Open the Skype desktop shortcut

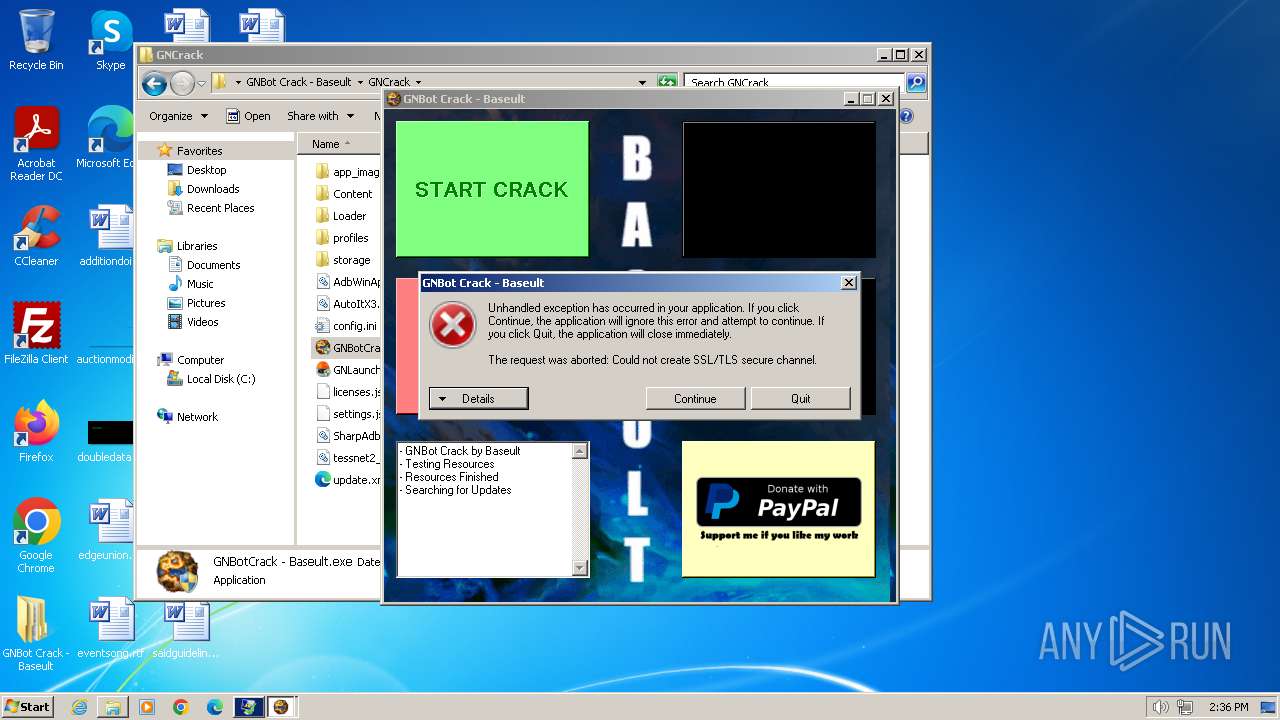111,40
